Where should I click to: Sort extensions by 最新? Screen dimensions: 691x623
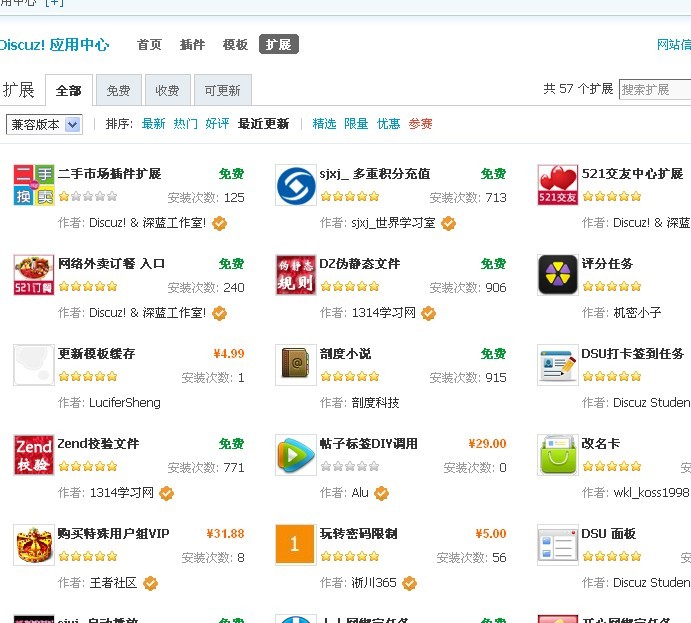click(x=153, y=124)
